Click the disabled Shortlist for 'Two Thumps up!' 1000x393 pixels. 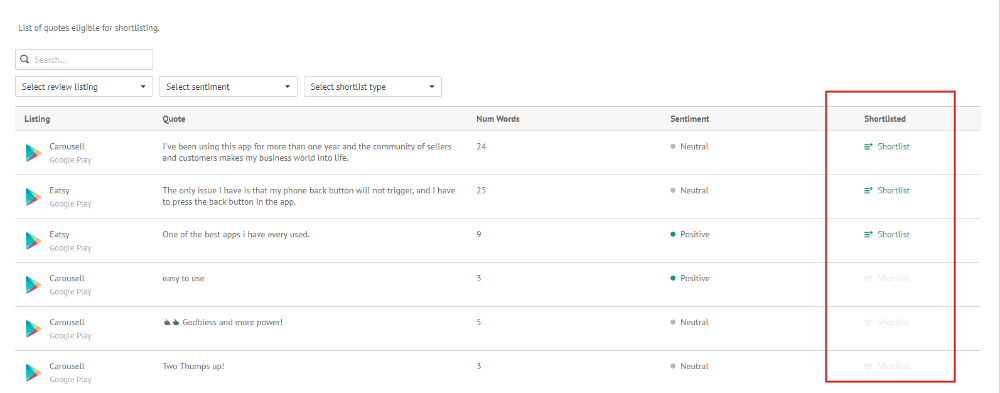tap(886, 367)
